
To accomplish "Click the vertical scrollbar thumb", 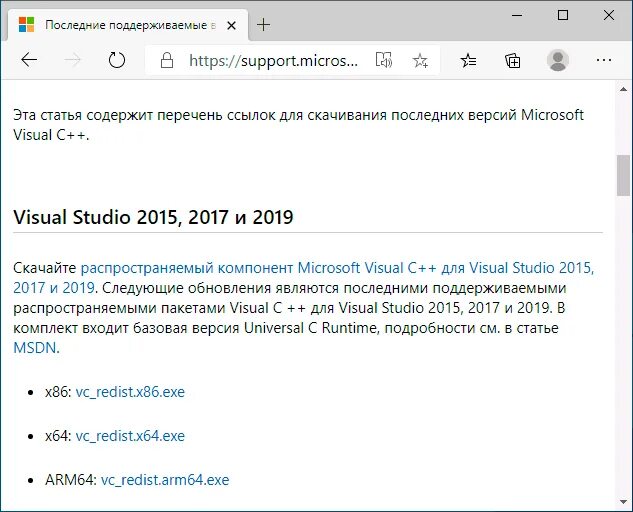I will 623,175.
